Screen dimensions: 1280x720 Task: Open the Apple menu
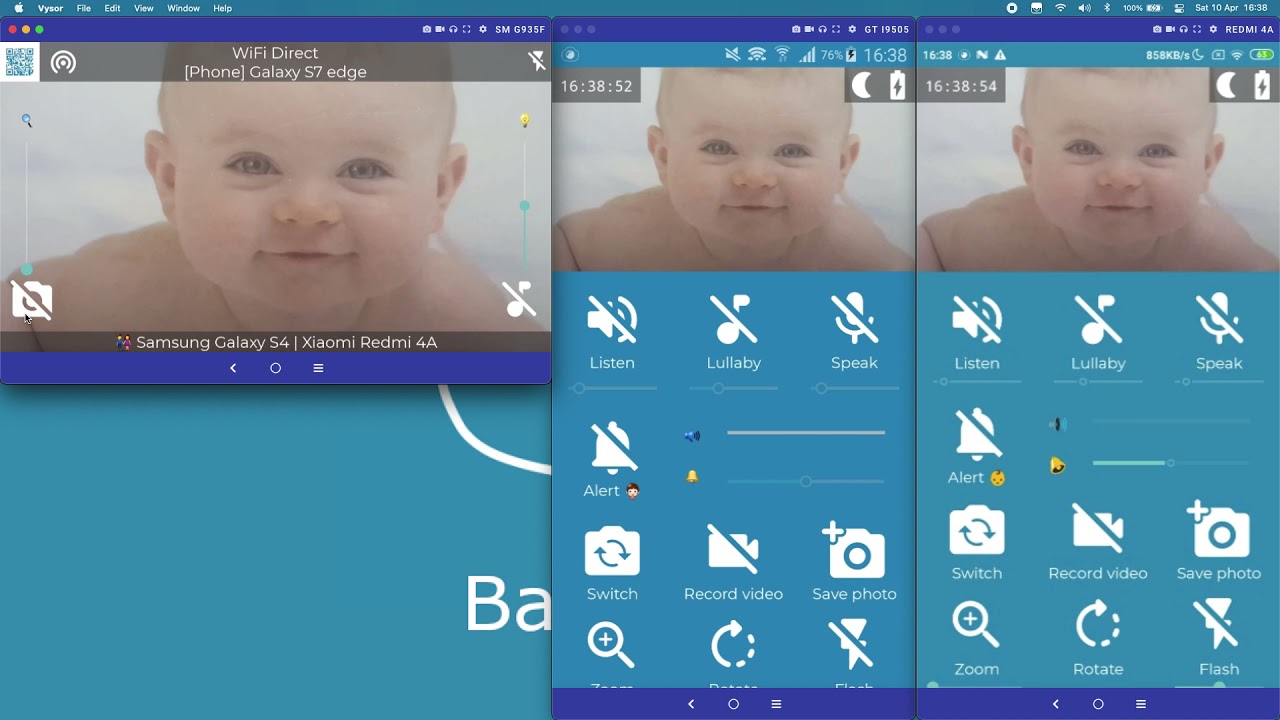point(19,8)
